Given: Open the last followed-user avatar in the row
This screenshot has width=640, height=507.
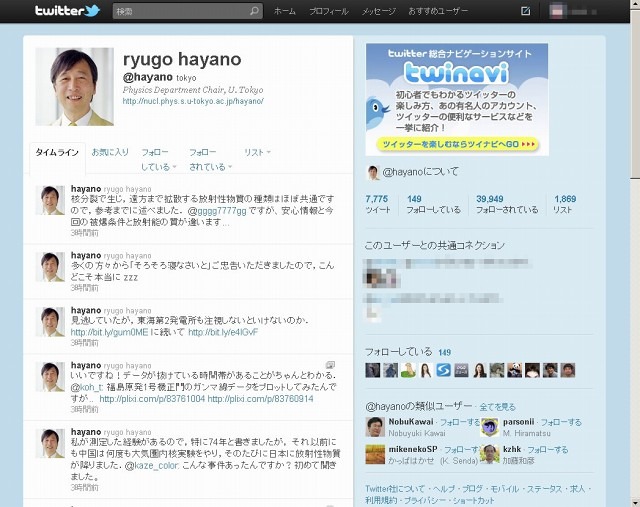Looking at the screenshot, I should pyautogui.click(x=568, y=370).
